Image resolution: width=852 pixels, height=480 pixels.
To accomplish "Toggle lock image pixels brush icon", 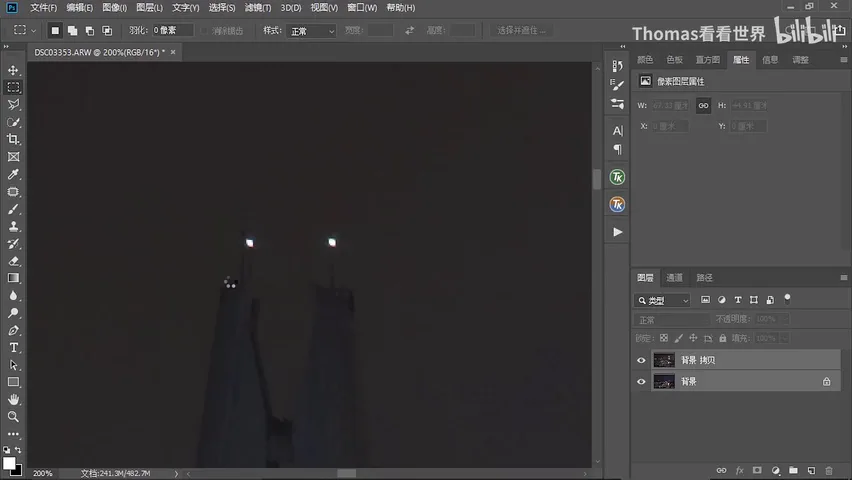I will 679,338.
